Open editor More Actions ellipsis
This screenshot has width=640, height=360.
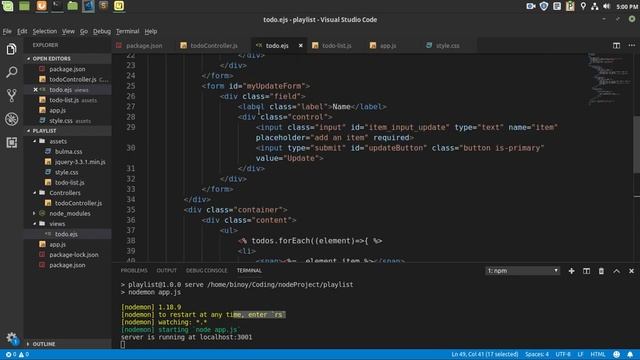pyautogui.click(x=631, y=45)
